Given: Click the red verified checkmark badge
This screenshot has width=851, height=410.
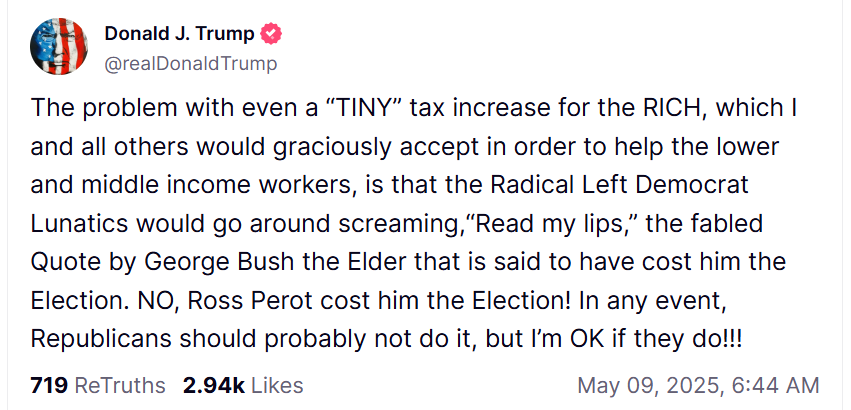Looking at the screenshot, I should (x=271, y=34).
